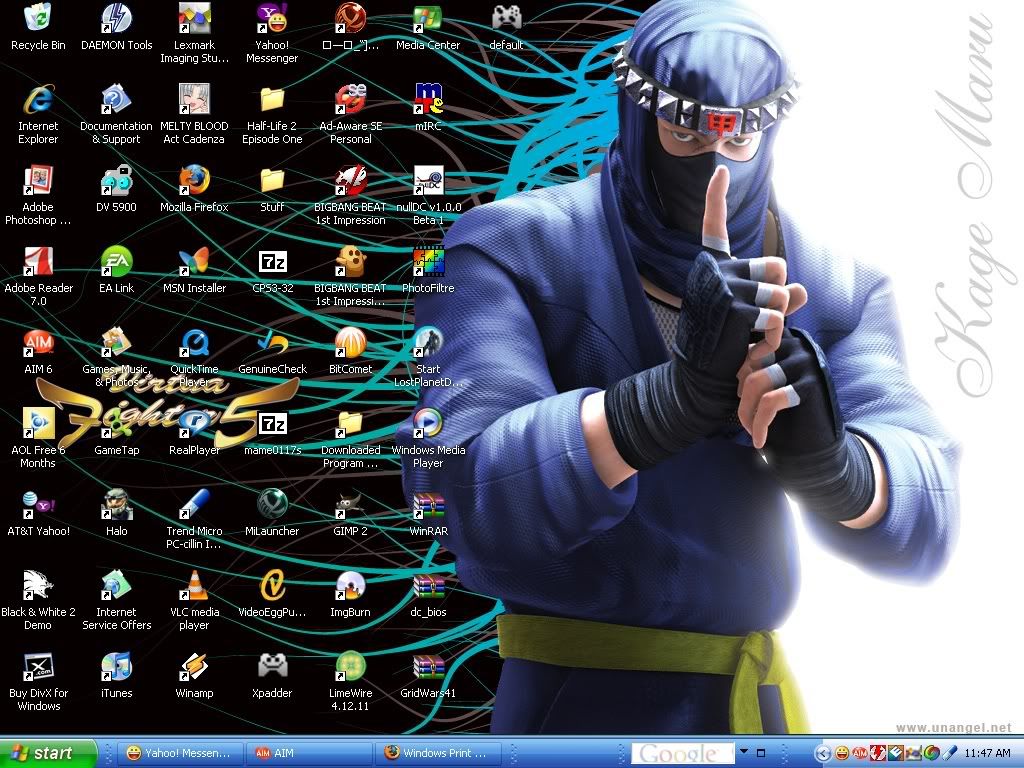Switch to Windows Print taskbar button
This screenshot has height=768, width=1024.
pyautogui.click(x=440, y=753)
